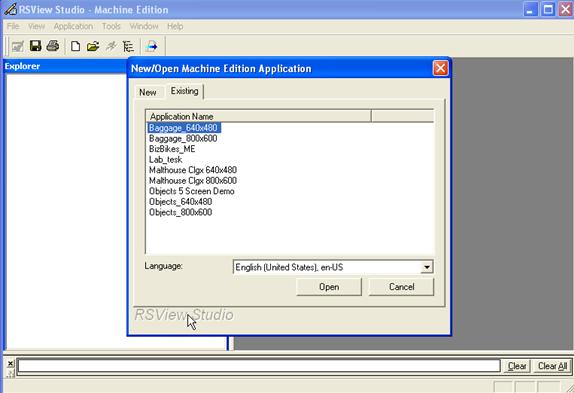Click the Clear All button
574x393 pixels.
pos(552,366)
